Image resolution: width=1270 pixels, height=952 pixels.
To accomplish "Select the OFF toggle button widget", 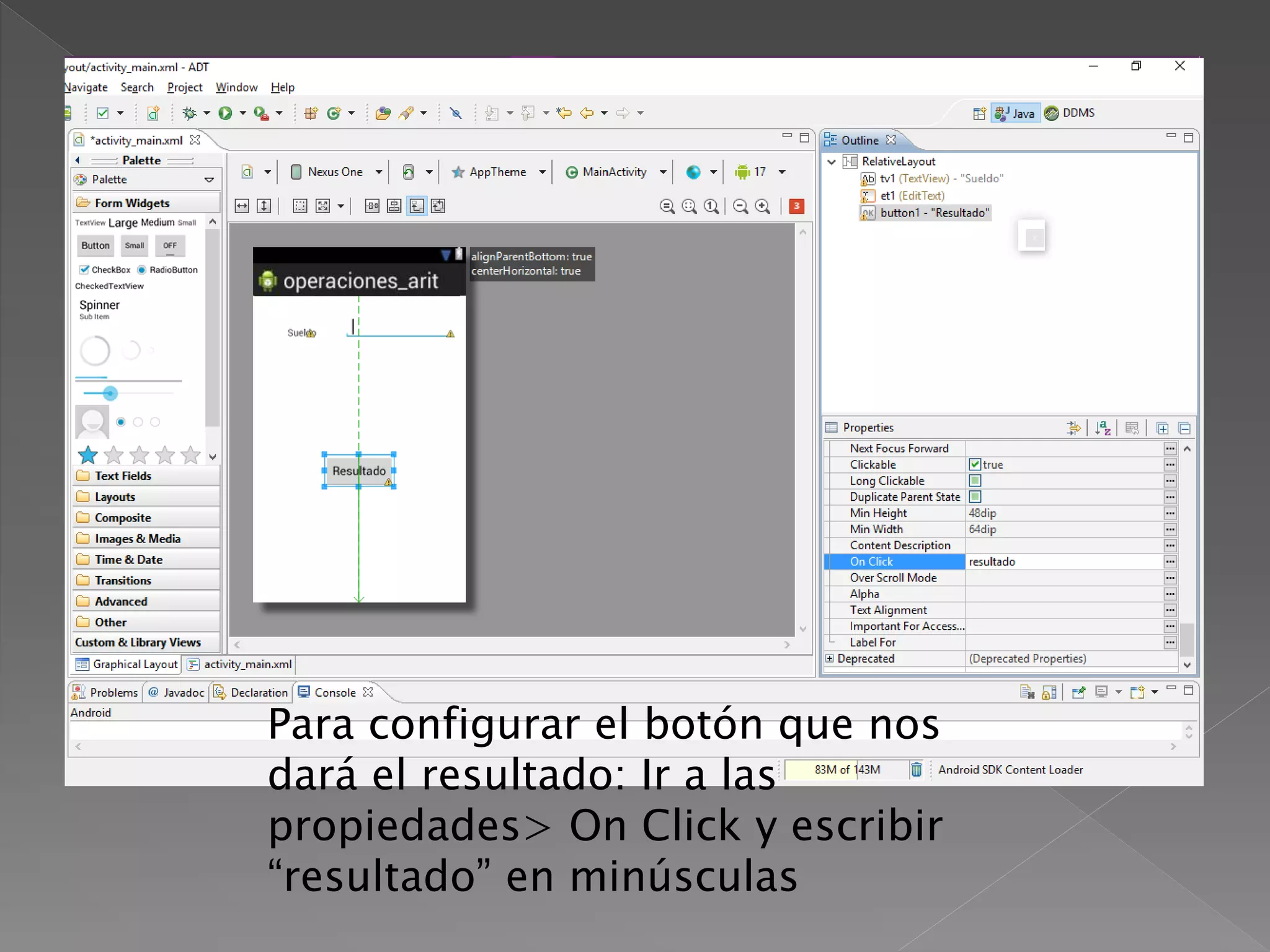I will click(x=170, y=245).
